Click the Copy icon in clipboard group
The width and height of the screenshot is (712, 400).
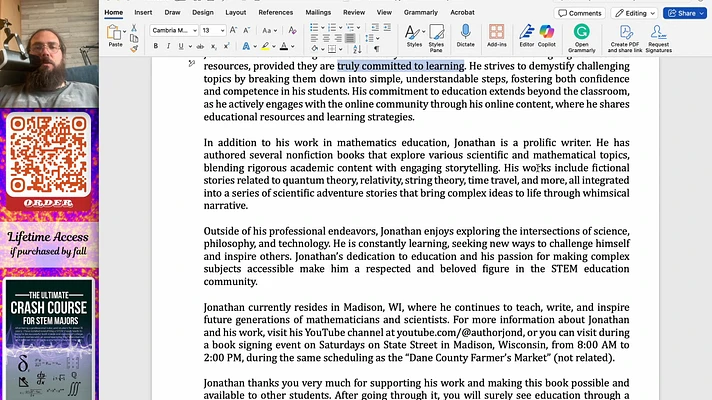(134, 38)
